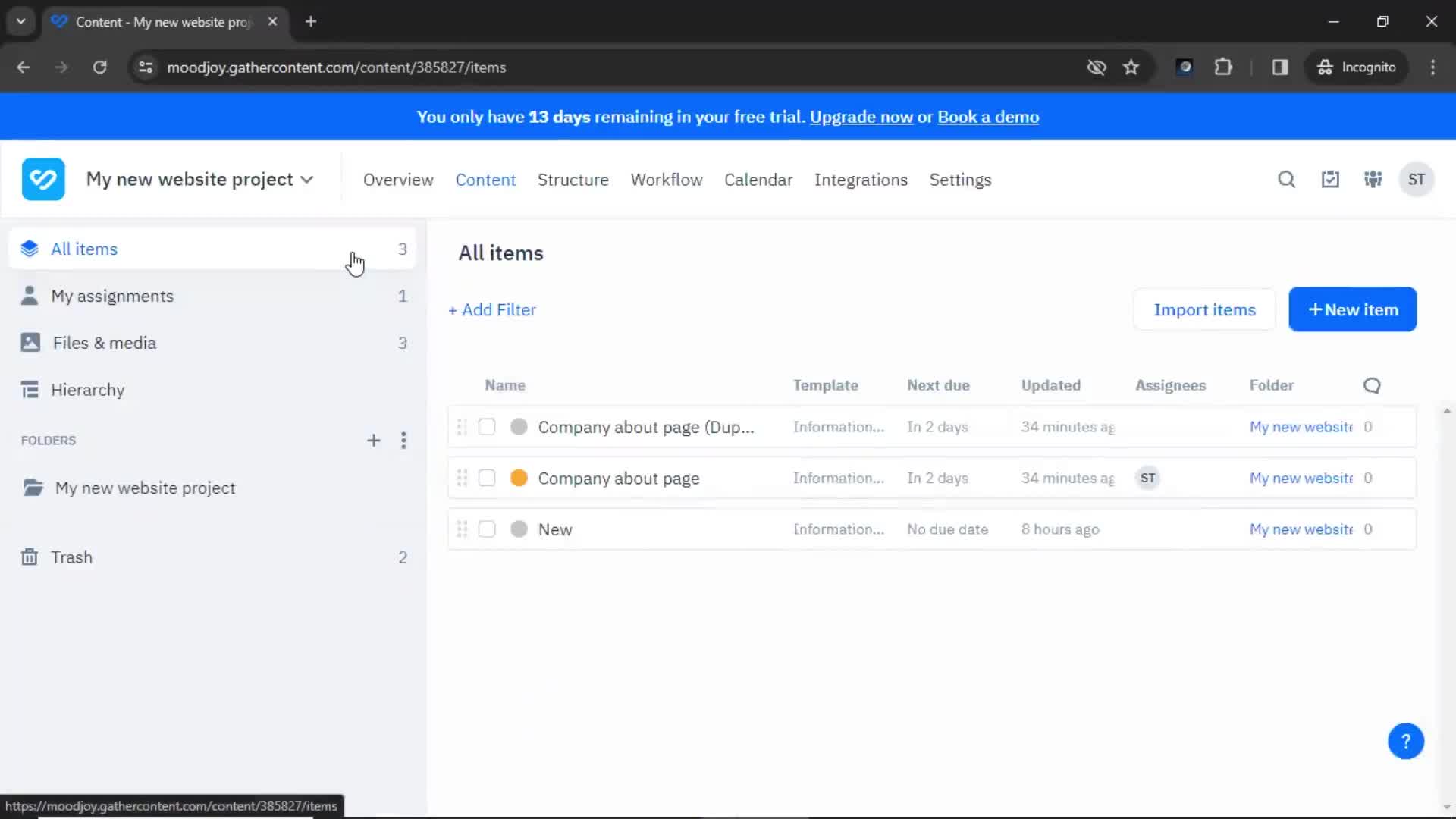Tick the checkbox for New item
The height and width of the screenshot is (819, 1456).
pyautogui.click(x=487, y=529)
